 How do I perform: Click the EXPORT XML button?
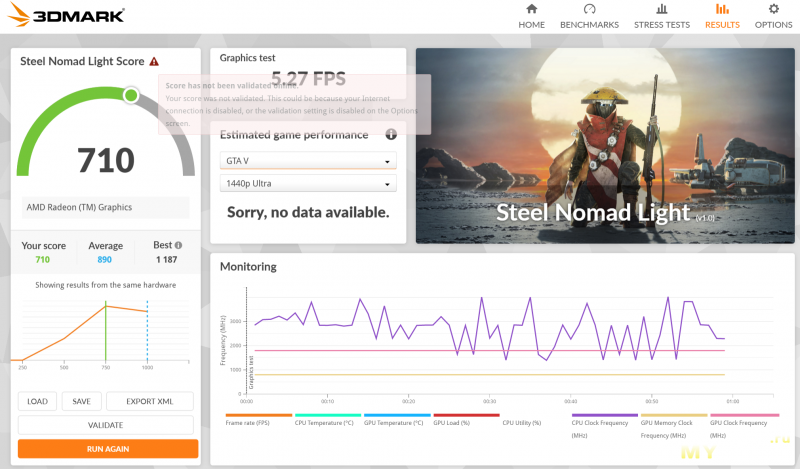149,401
